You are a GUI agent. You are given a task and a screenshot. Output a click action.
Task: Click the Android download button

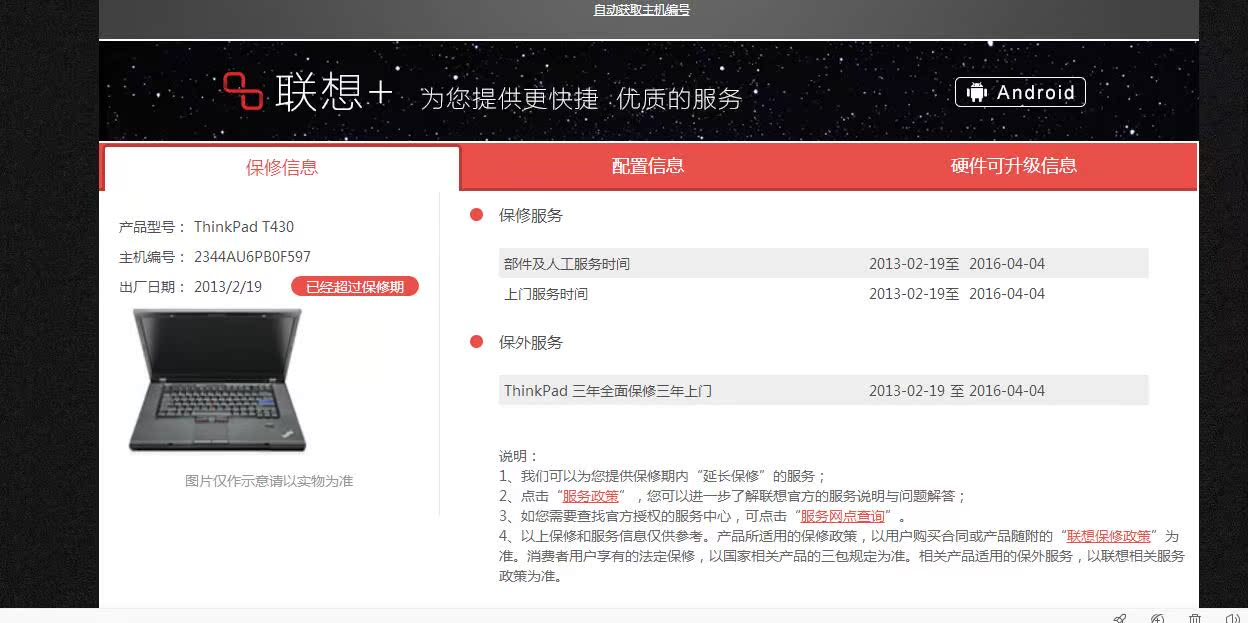tap(1020, 92)
